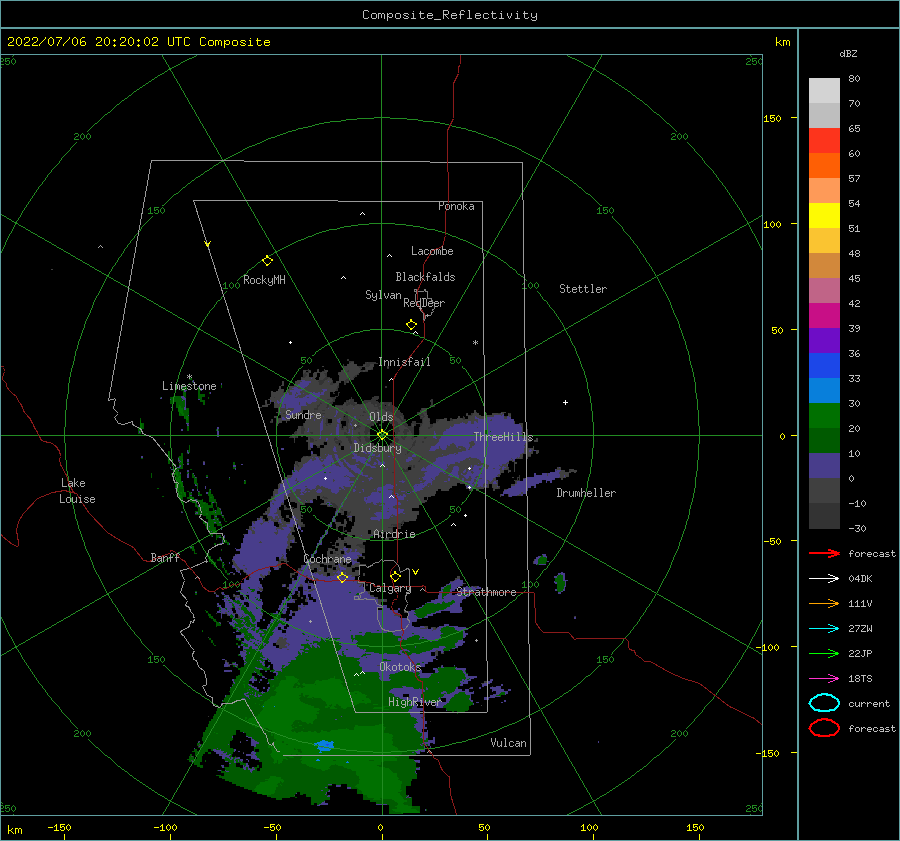Click yellow diamond marker below RedDeer
900x841 pixels.
click(412, 325)
